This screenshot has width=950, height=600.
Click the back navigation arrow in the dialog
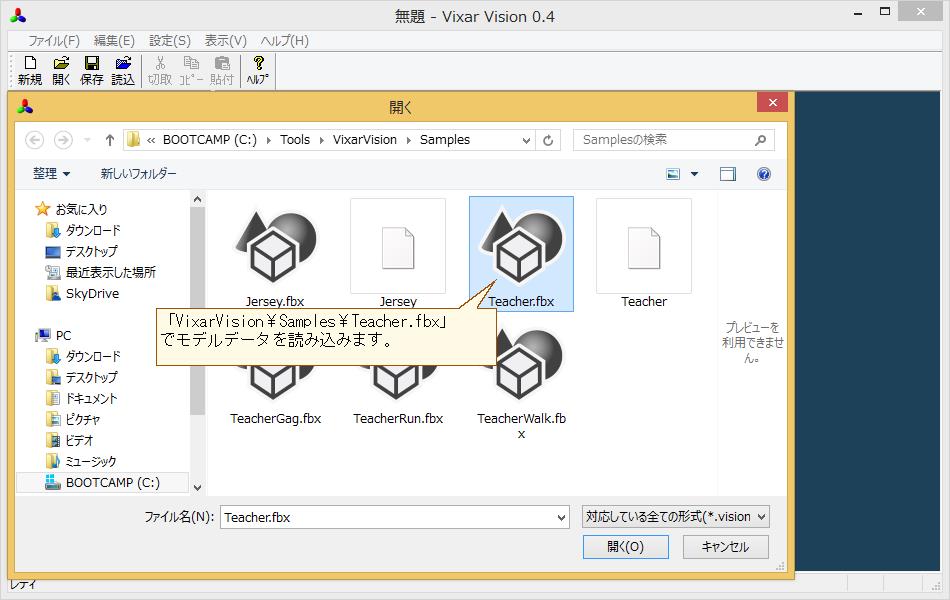point(34,139)
